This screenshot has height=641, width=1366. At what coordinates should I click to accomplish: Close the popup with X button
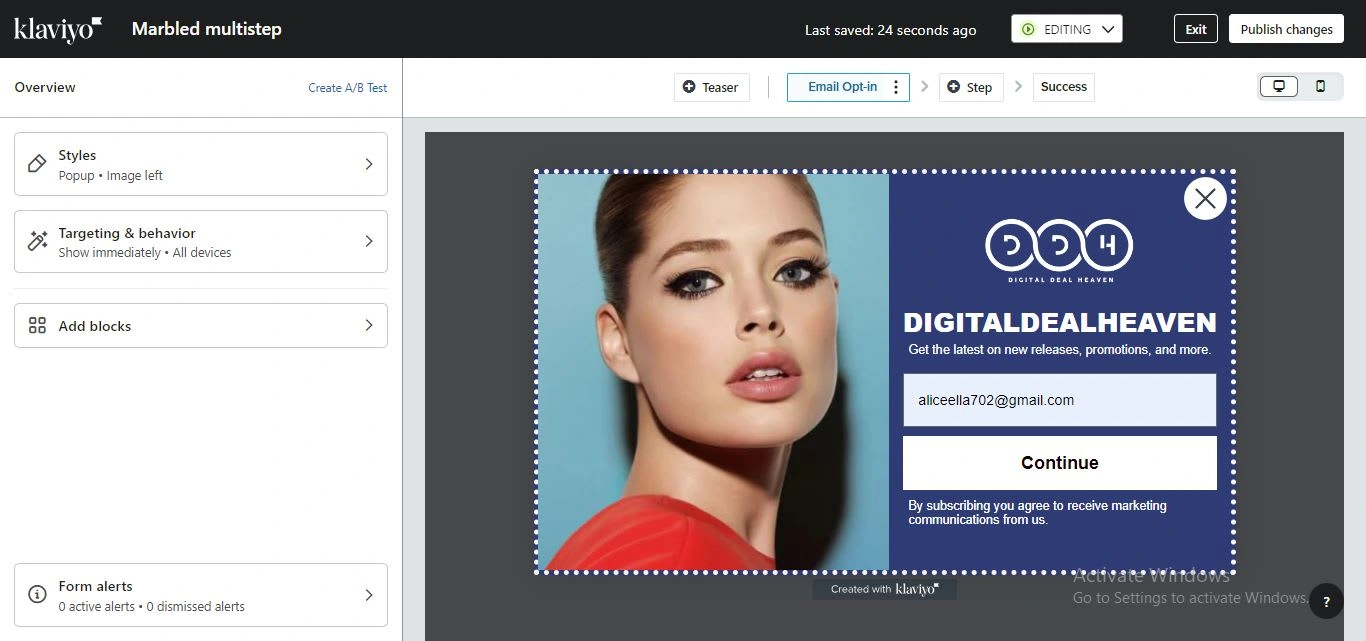tap(1205, 198)
